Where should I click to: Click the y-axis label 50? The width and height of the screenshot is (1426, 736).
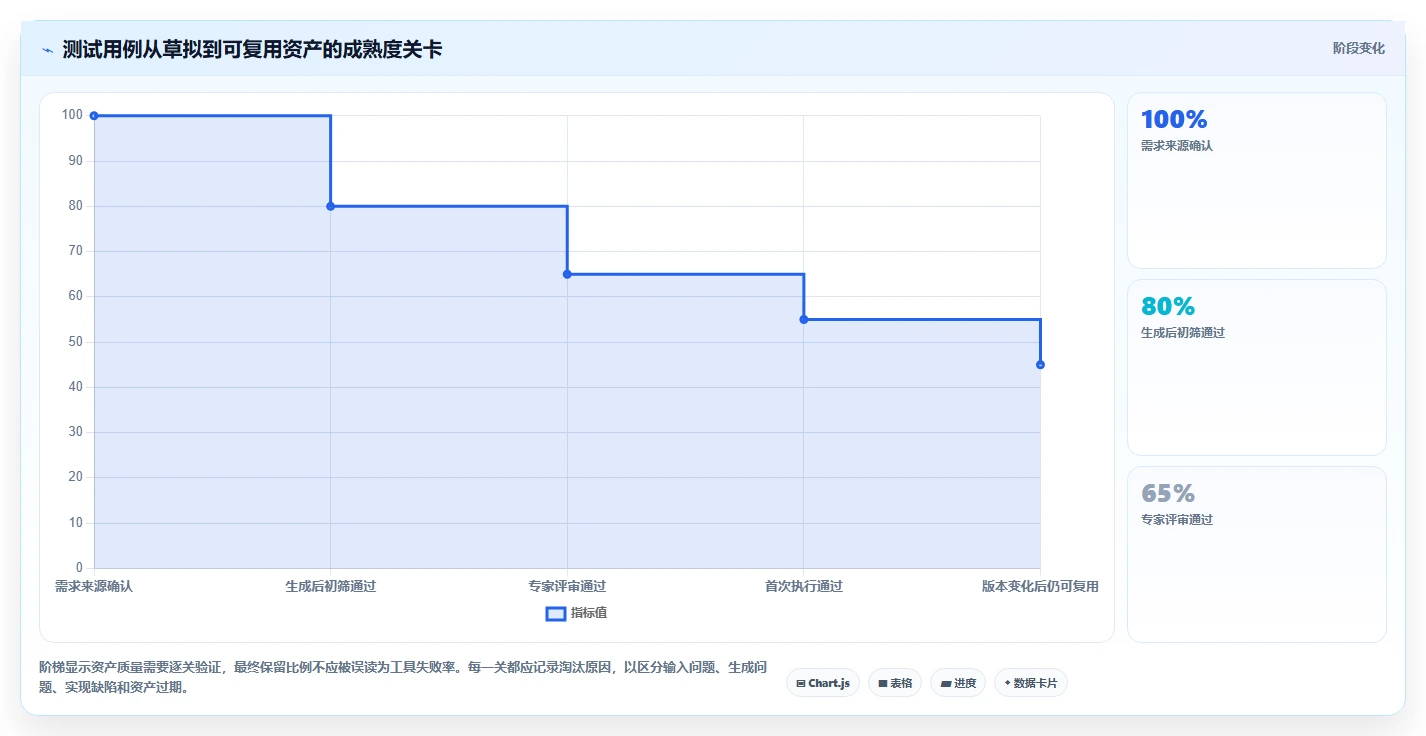pyautogui.click(x=75, y=342)
